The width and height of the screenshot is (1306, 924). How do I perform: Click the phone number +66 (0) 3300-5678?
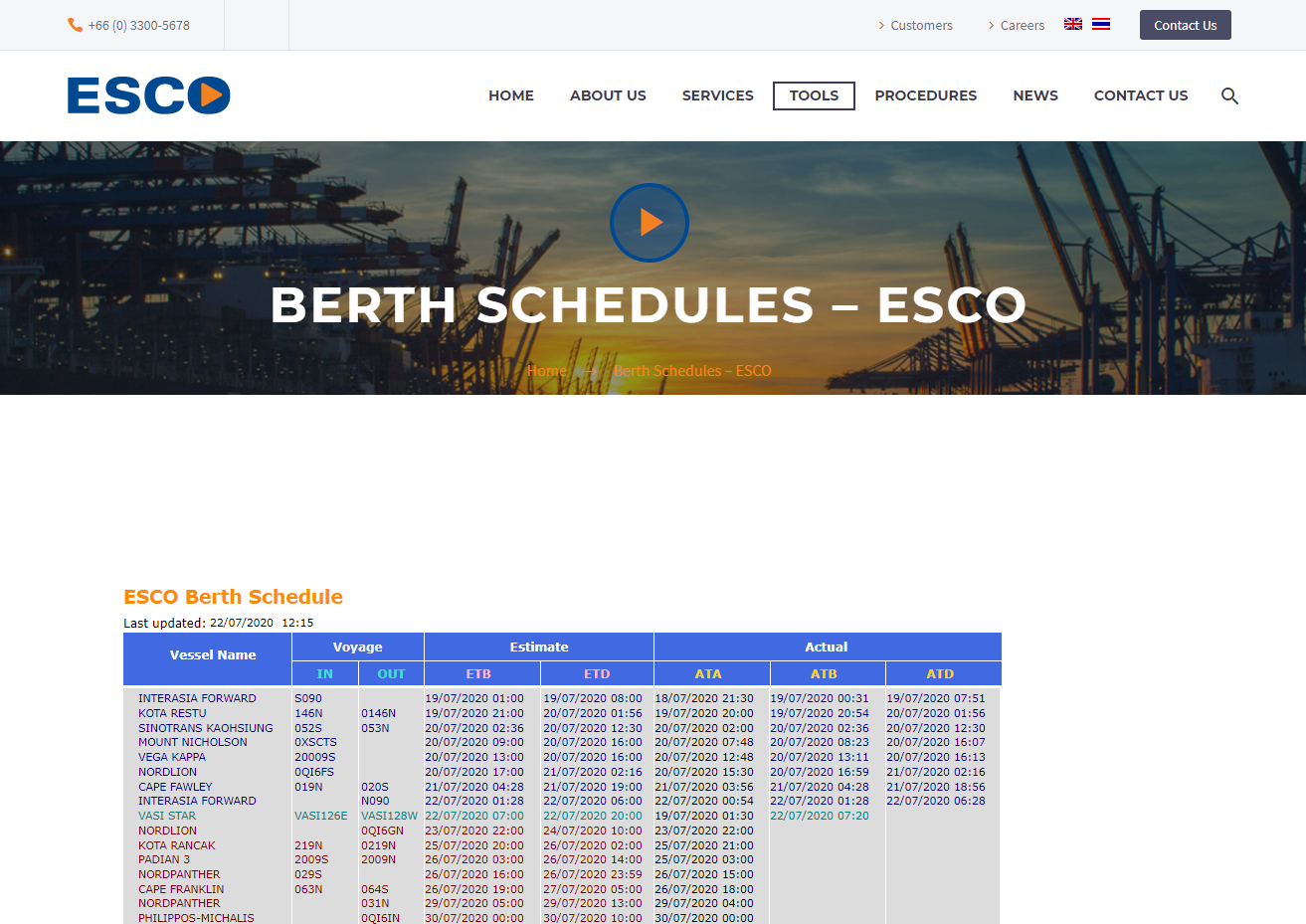coord(137,24)
